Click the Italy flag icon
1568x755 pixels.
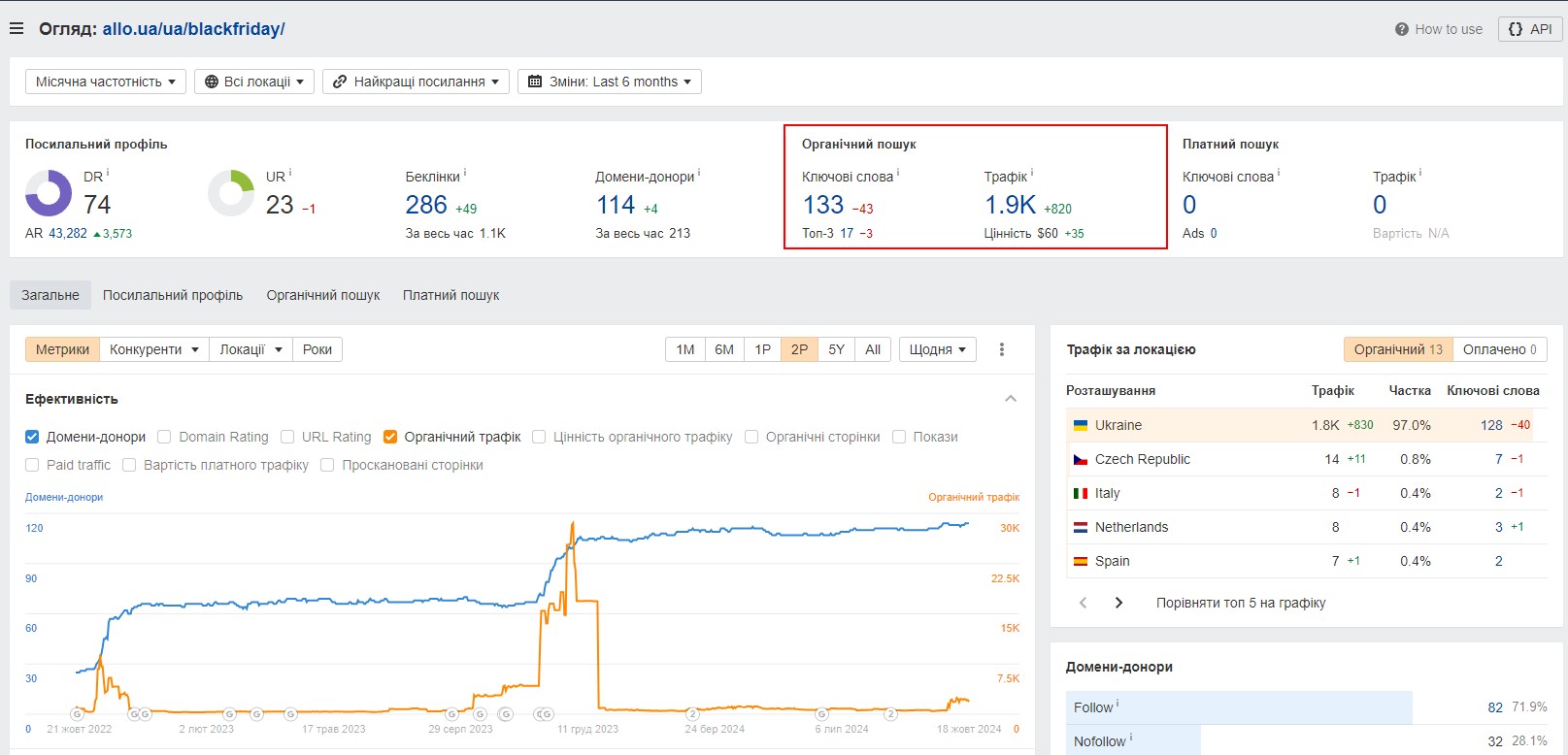pos(1080,493)
